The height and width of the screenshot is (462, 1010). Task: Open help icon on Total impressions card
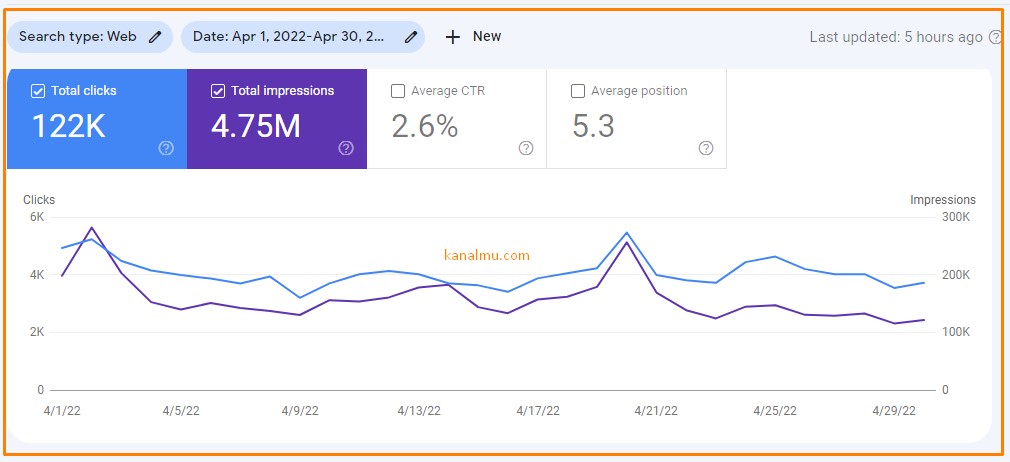(346, 149)
